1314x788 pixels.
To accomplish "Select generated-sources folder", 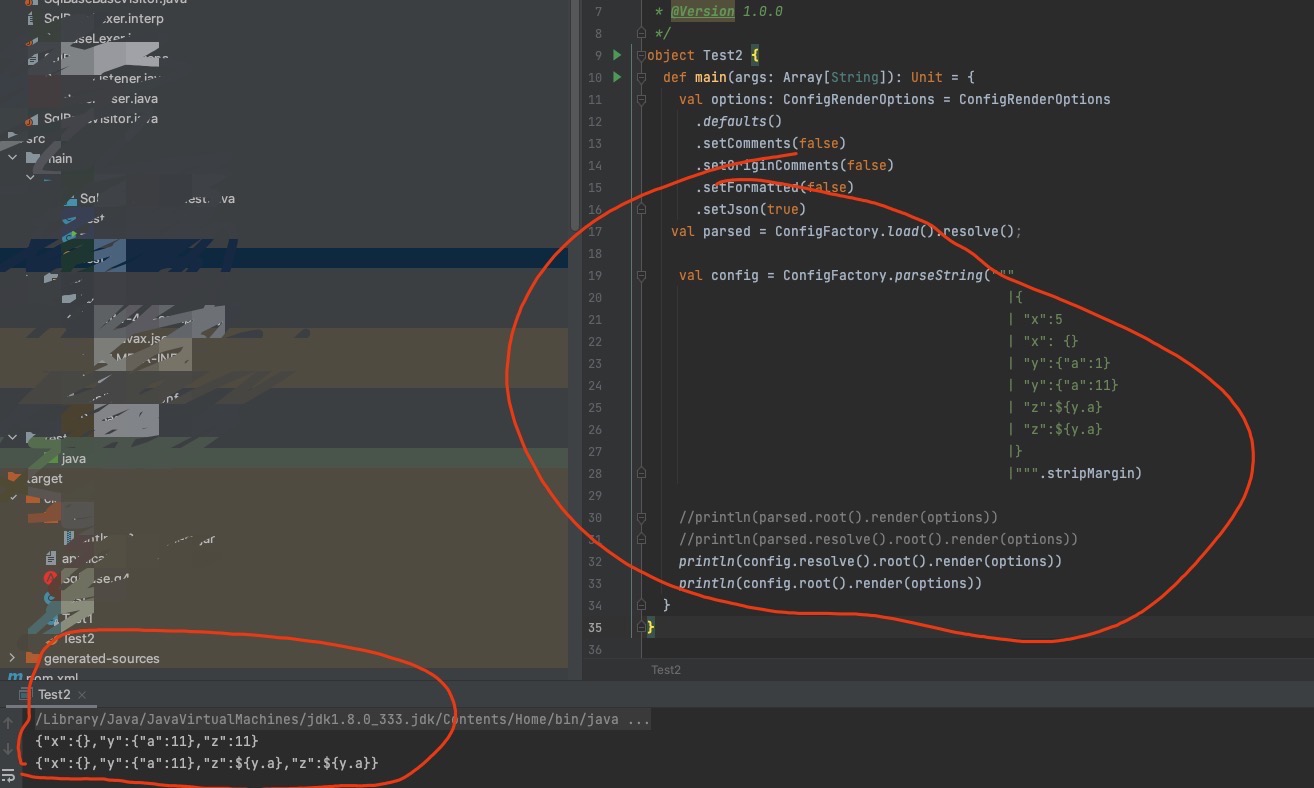I will coord(101,658).
